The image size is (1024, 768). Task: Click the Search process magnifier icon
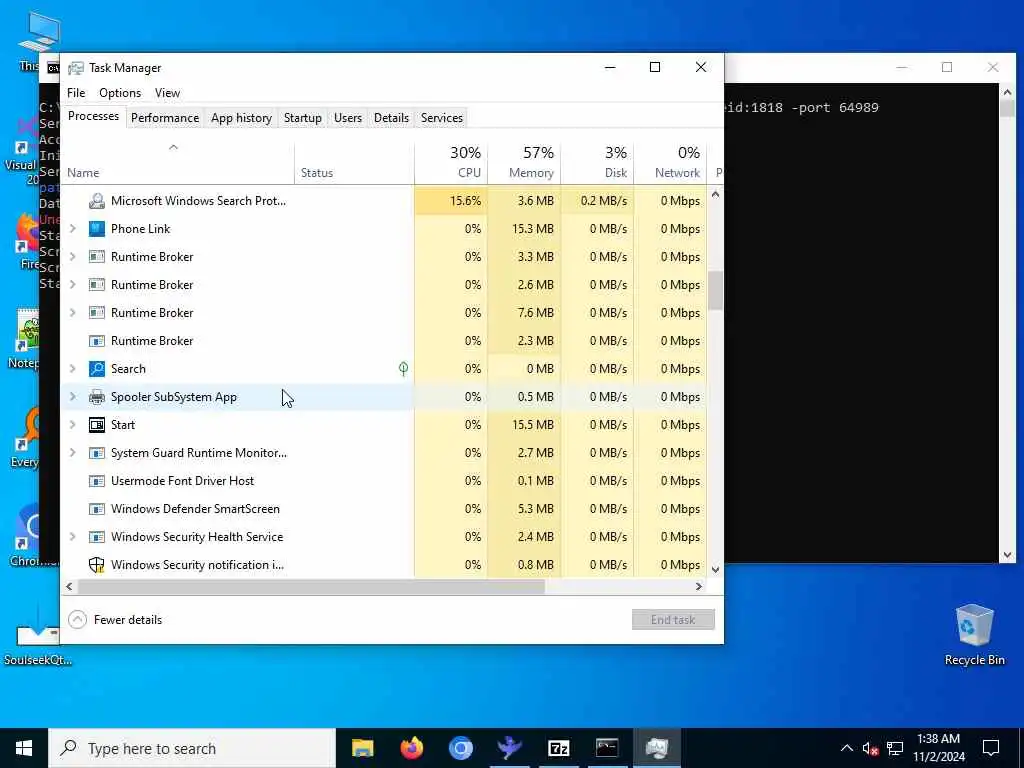tap(97, 369)
